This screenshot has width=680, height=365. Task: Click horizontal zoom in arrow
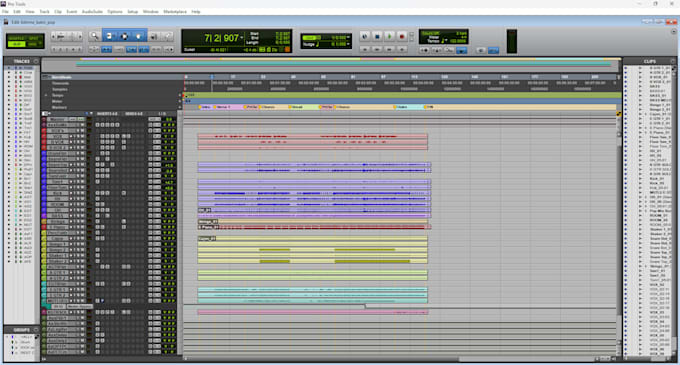[80, 37]
